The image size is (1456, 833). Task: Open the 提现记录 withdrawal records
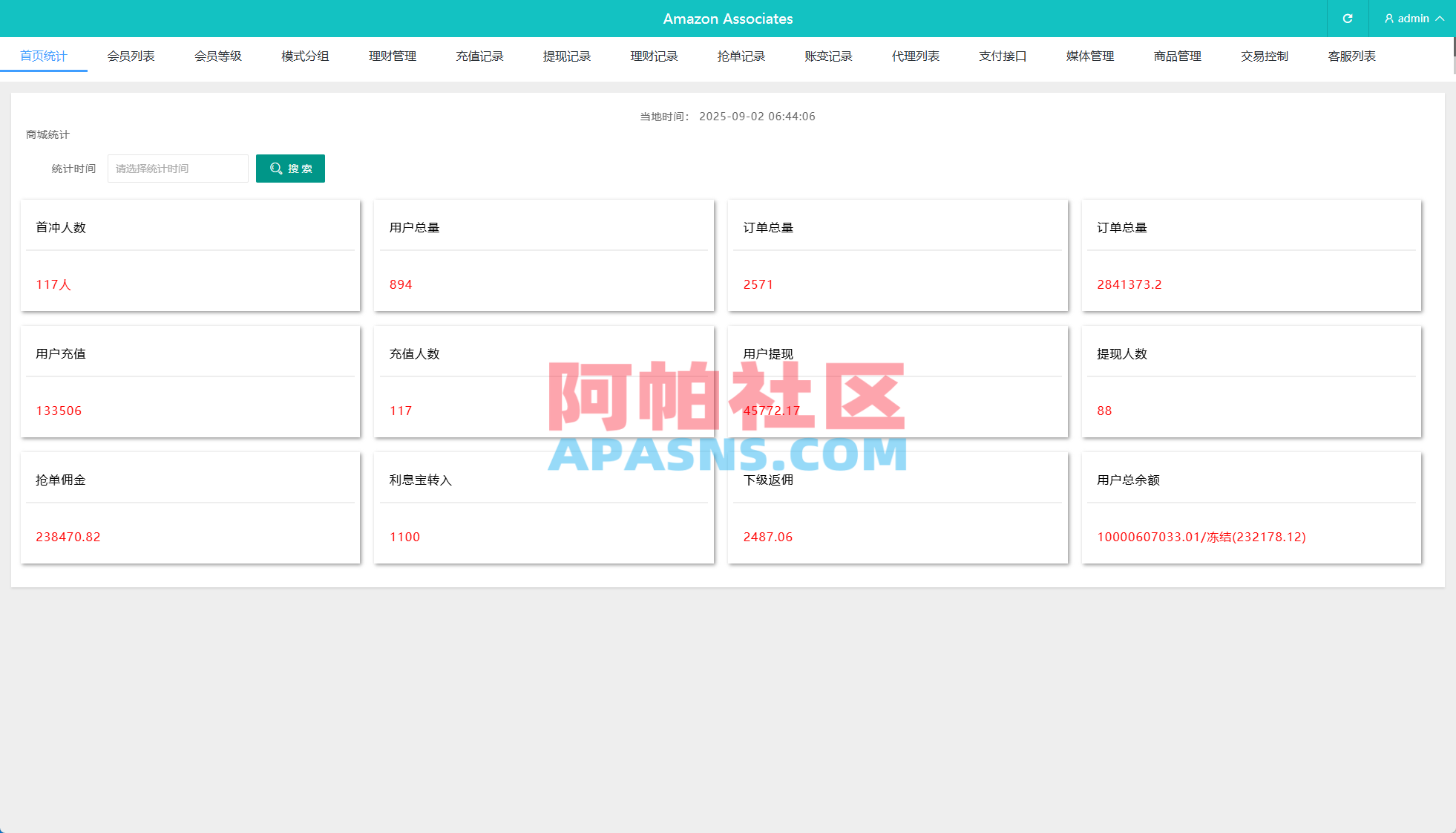(567, 56)
